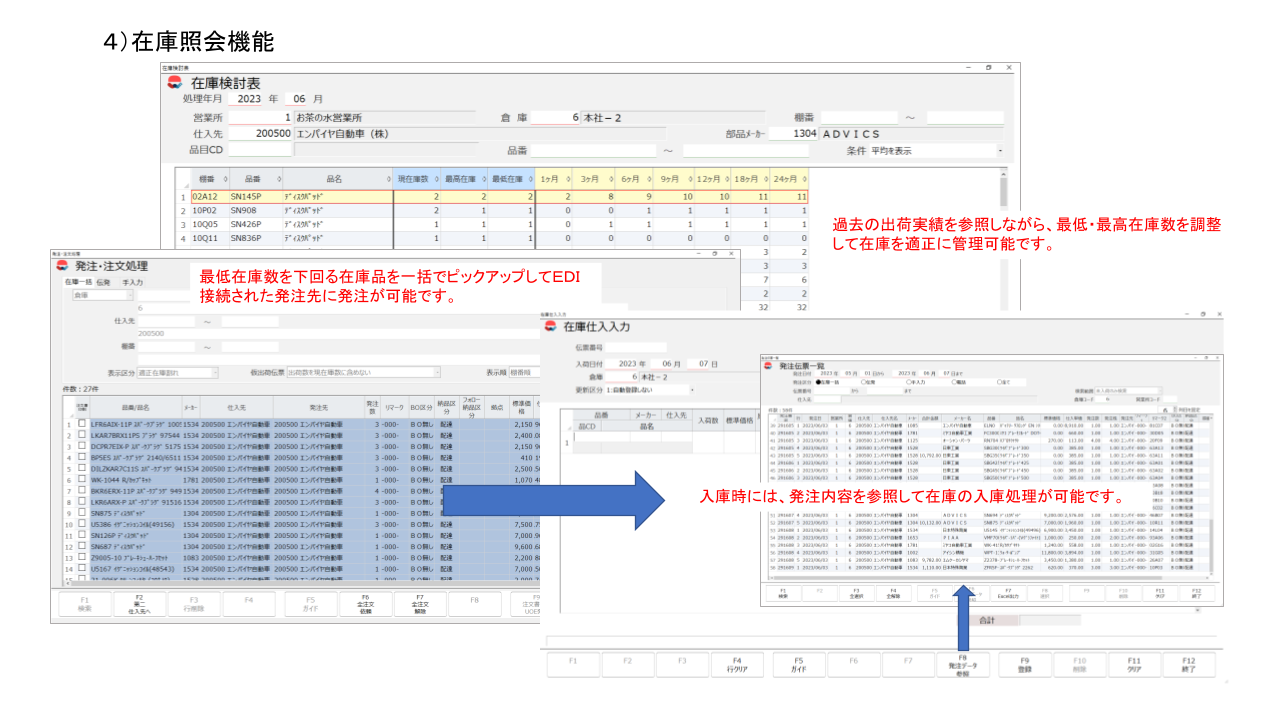Click sort arrow on 12ヶ月 column header
The height and width of the screenshot is (720, 1280).
click(x=729, y=179)
